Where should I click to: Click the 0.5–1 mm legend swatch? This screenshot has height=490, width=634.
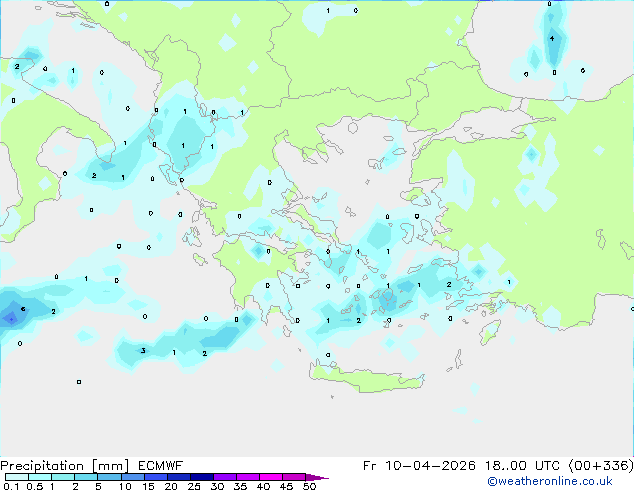click(x=40, y=477)
